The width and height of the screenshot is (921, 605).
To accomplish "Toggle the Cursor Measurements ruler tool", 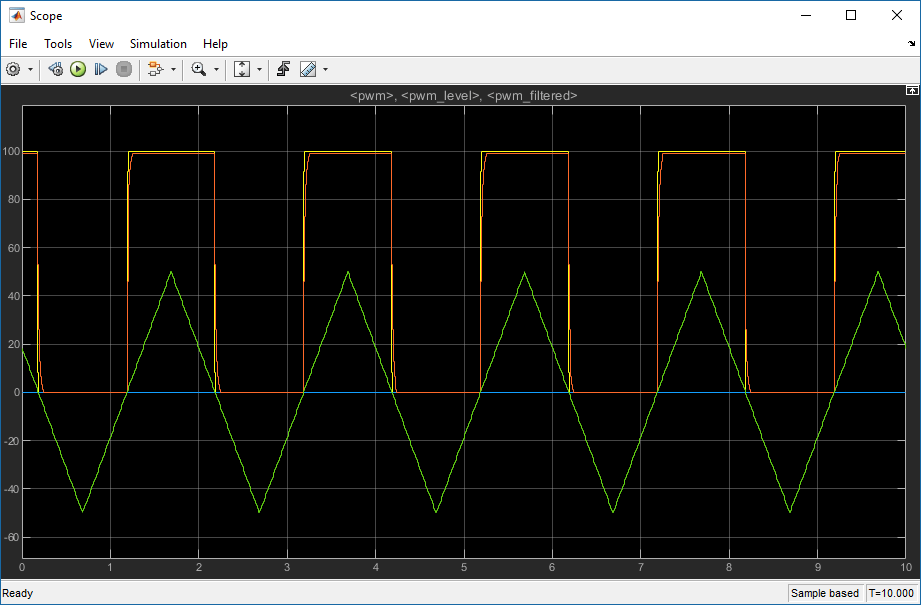I will tap(307, 69).
